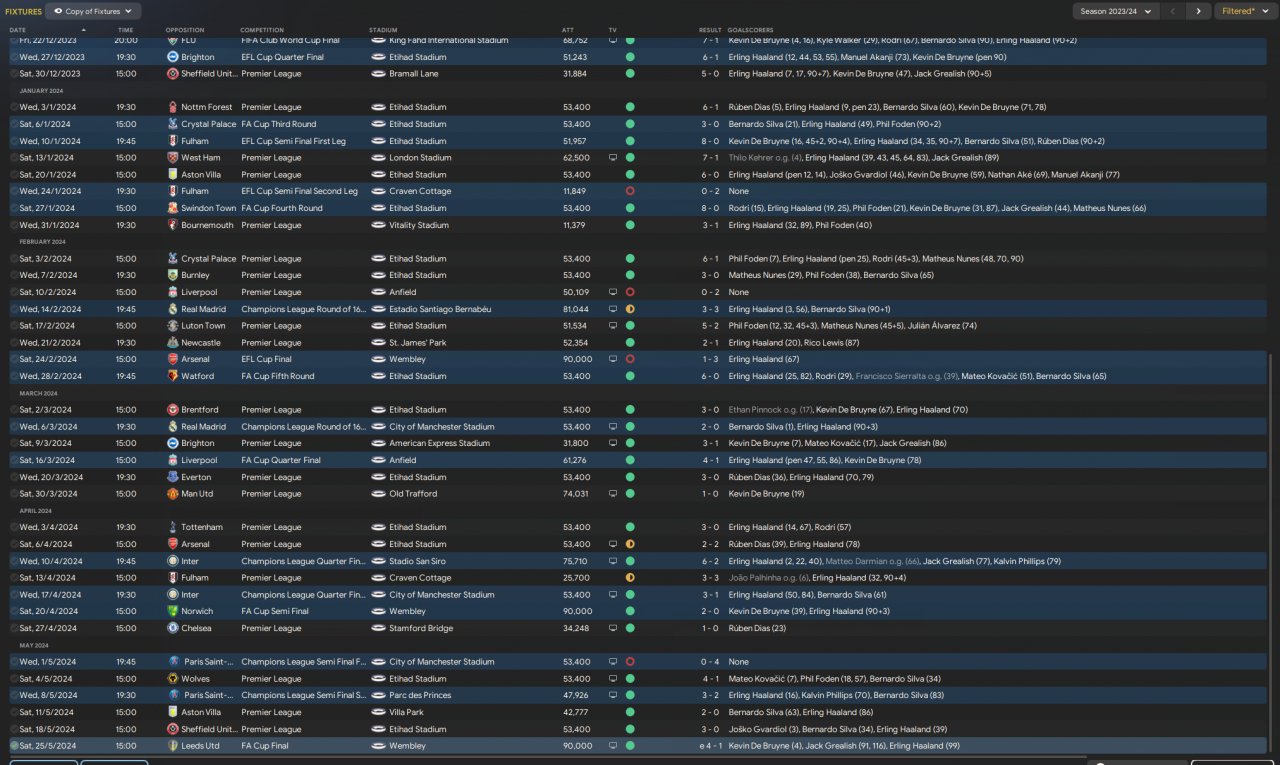Click the Goalscorers column header
Image resolution: width=1280 pixels, height=765 pixels.
coord(750,30)
